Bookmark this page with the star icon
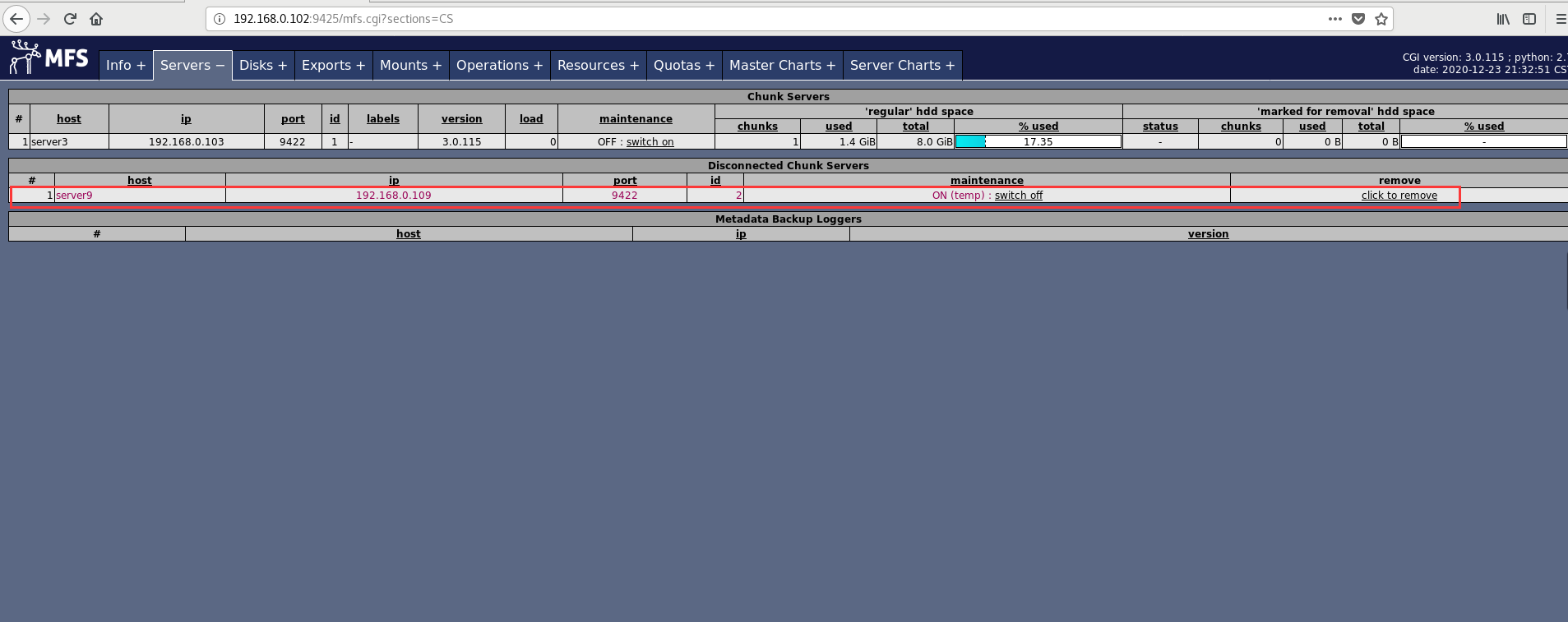 [1381, 18]
